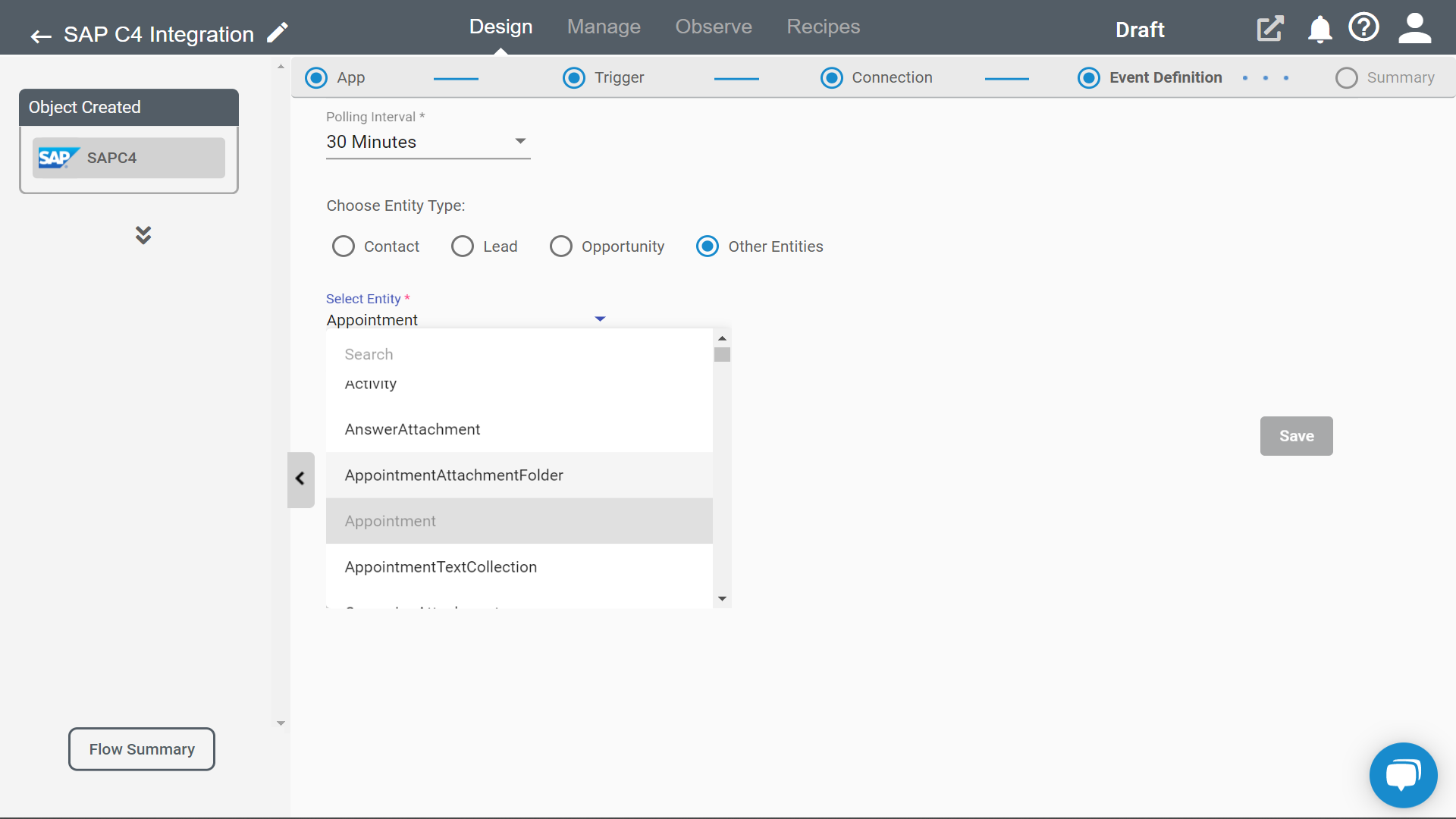Go to the Connection wizard step
Viewport: 1456px width, 819px height.
pos(876,77)
